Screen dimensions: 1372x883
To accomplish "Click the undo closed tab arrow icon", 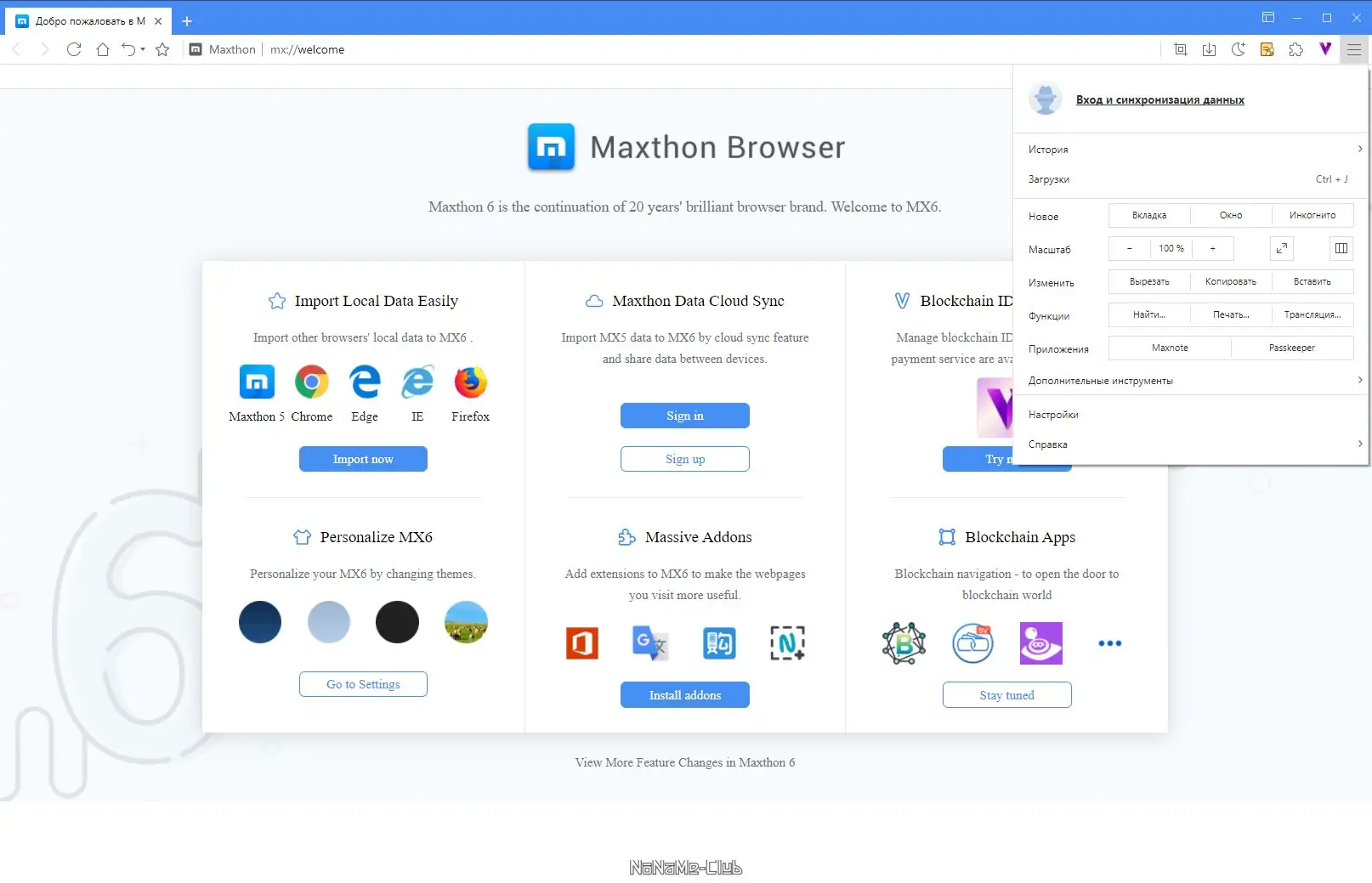I will coord(128,49).
